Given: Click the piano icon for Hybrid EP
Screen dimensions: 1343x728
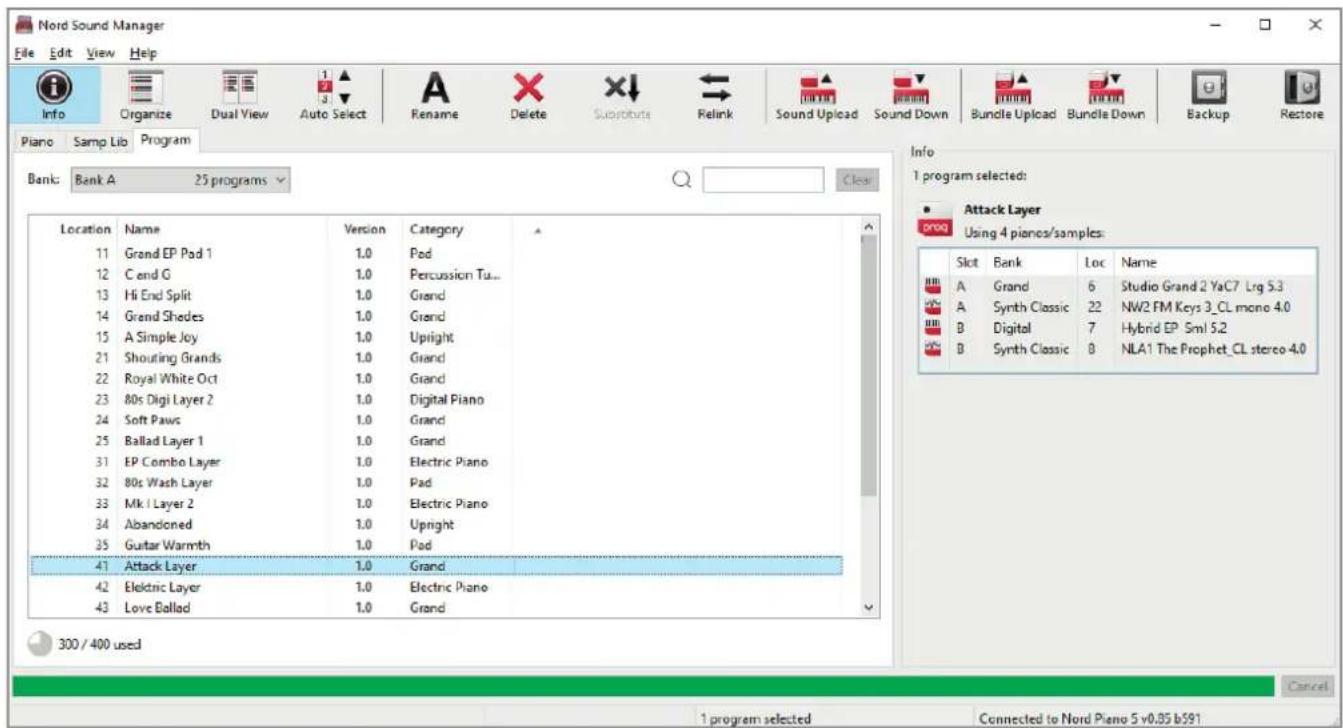Looking at the screenshot, I should (x=935, y=327).
